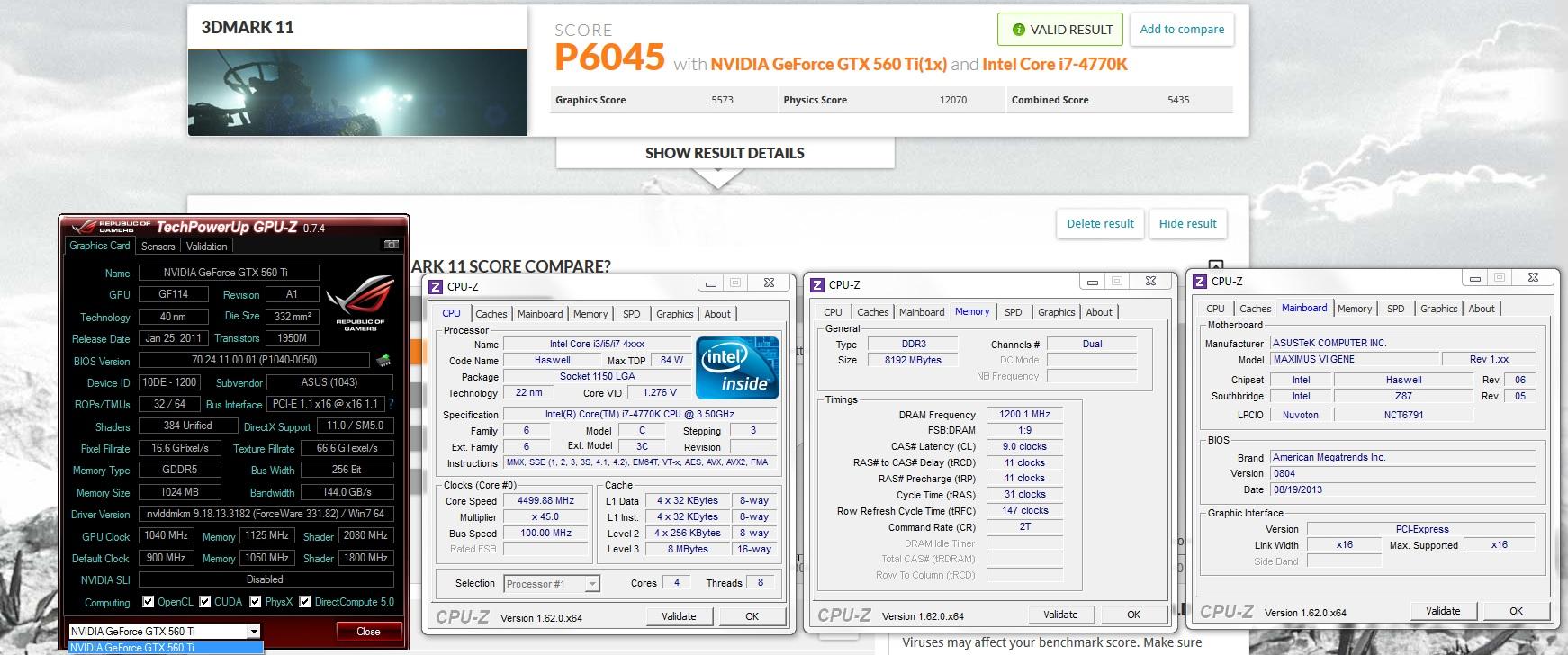This screenshot has height=655, width=1568.
Task: Uncheck the PhysX checkbox in GPU-Z
Action: click(x=256, y=602)
